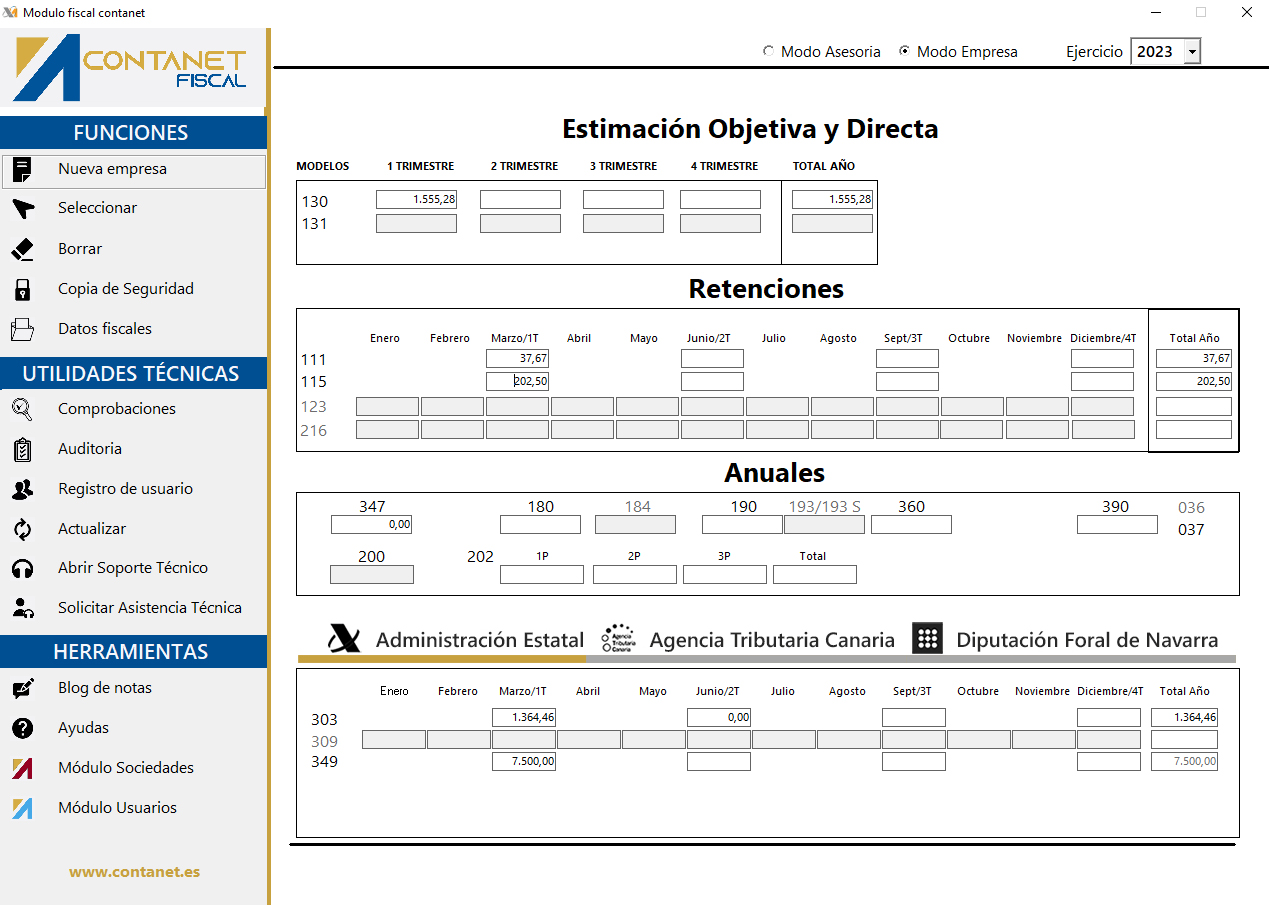Click the Abrir Soporte Técnico headphones icon
The height and width of the screenshot is (905, 1269).
(22, 569)
